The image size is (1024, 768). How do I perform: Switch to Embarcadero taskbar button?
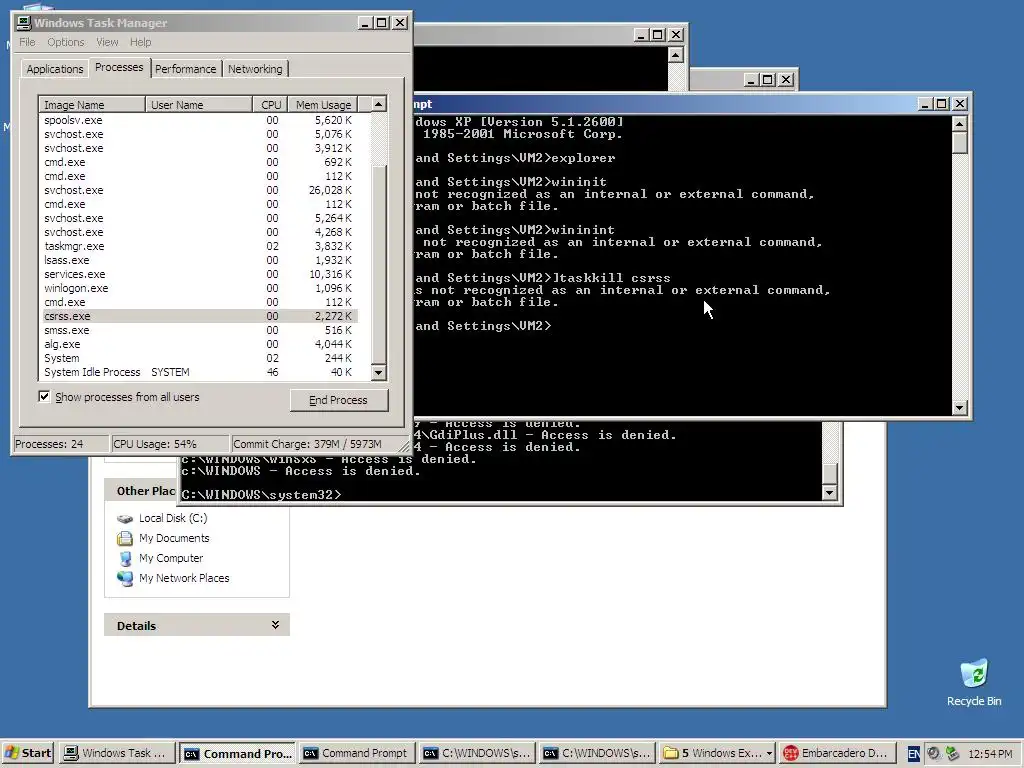click(837, 753)
